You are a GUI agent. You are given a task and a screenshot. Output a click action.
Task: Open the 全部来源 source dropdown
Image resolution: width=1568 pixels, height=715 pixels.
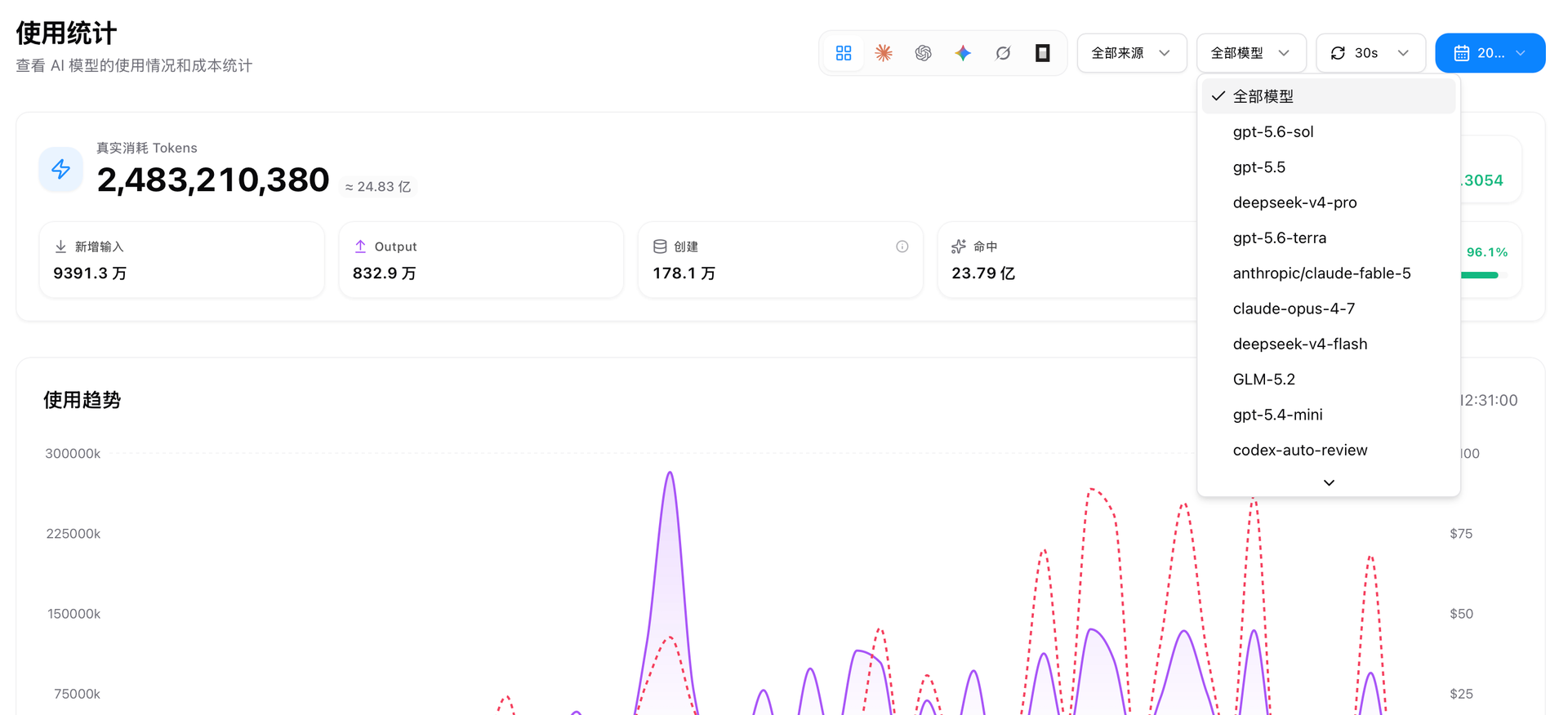point(1132,53)
